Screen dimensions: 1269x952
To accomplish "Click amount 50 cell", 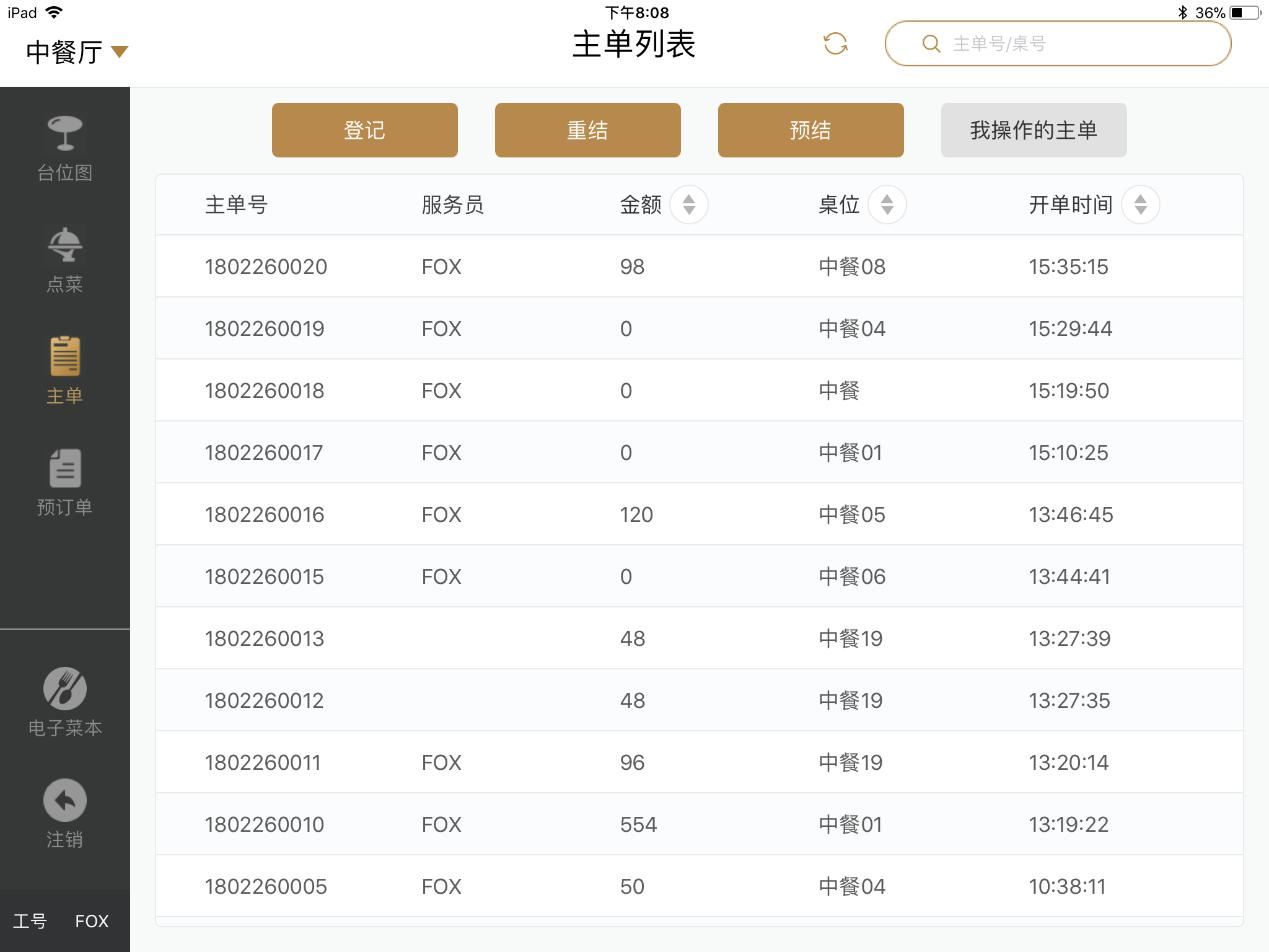I will pos(632,887).
